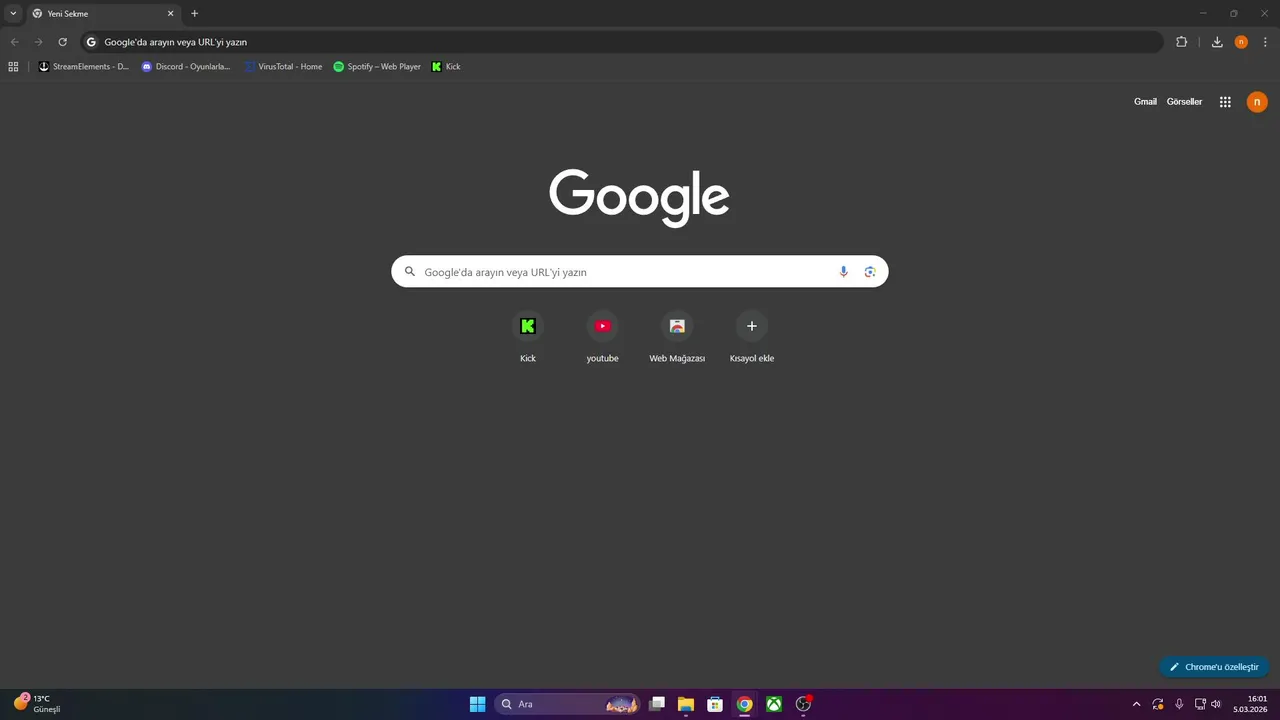Screen dimensions: 1280x720
Task: Click the microphone tray icon
Action: click(x=1179, y=704)
